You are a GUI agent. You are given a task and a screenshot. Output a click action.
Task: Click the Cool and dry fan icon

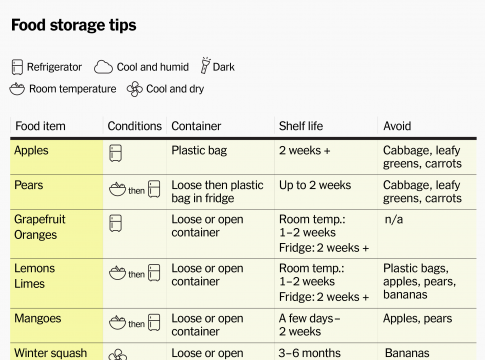click(x=135, y=89)
